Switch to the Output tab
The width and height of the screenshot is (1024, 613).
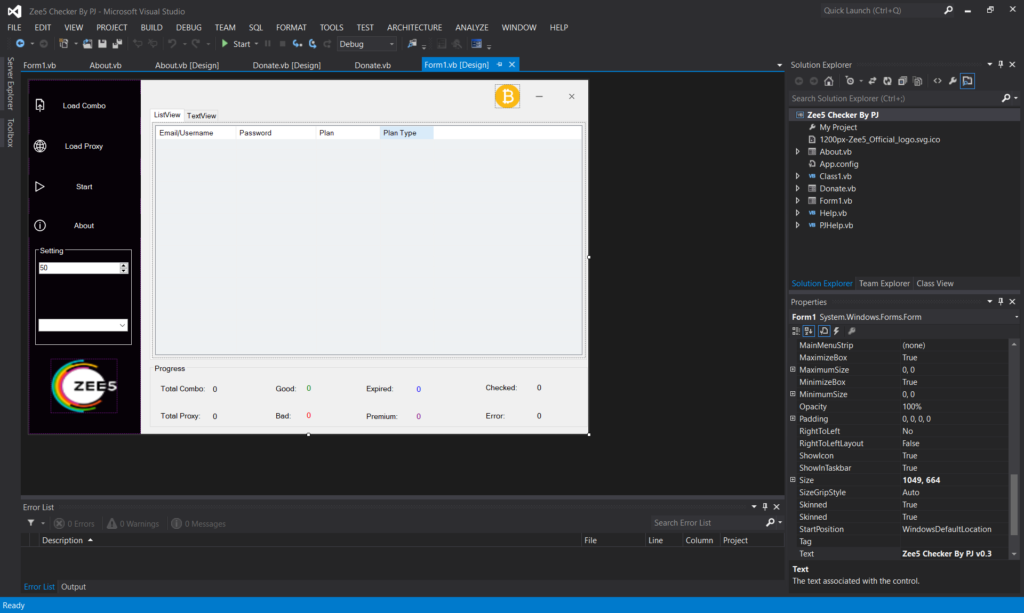pos(73,587)
